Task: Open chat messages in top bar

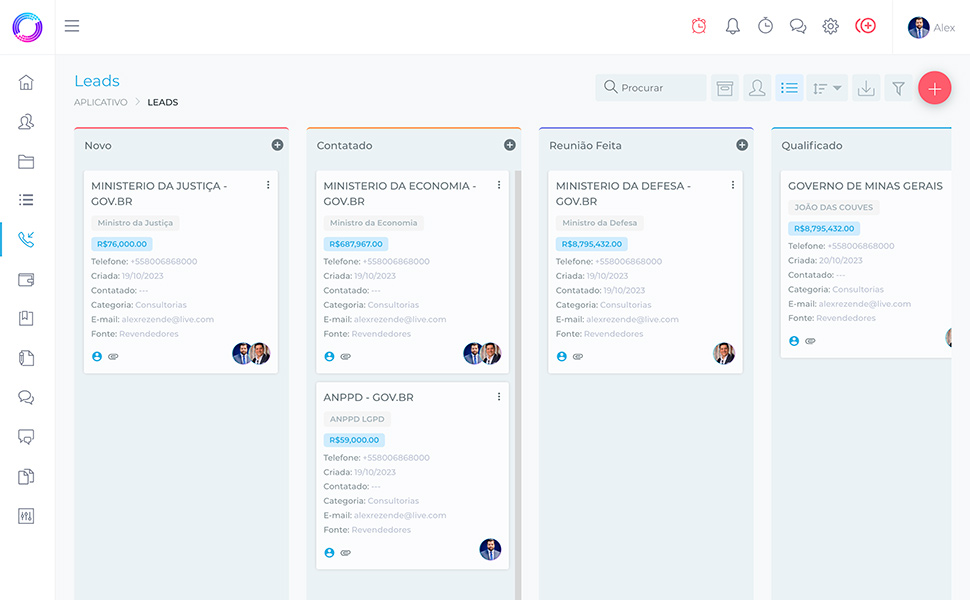Action: point(798,26)
